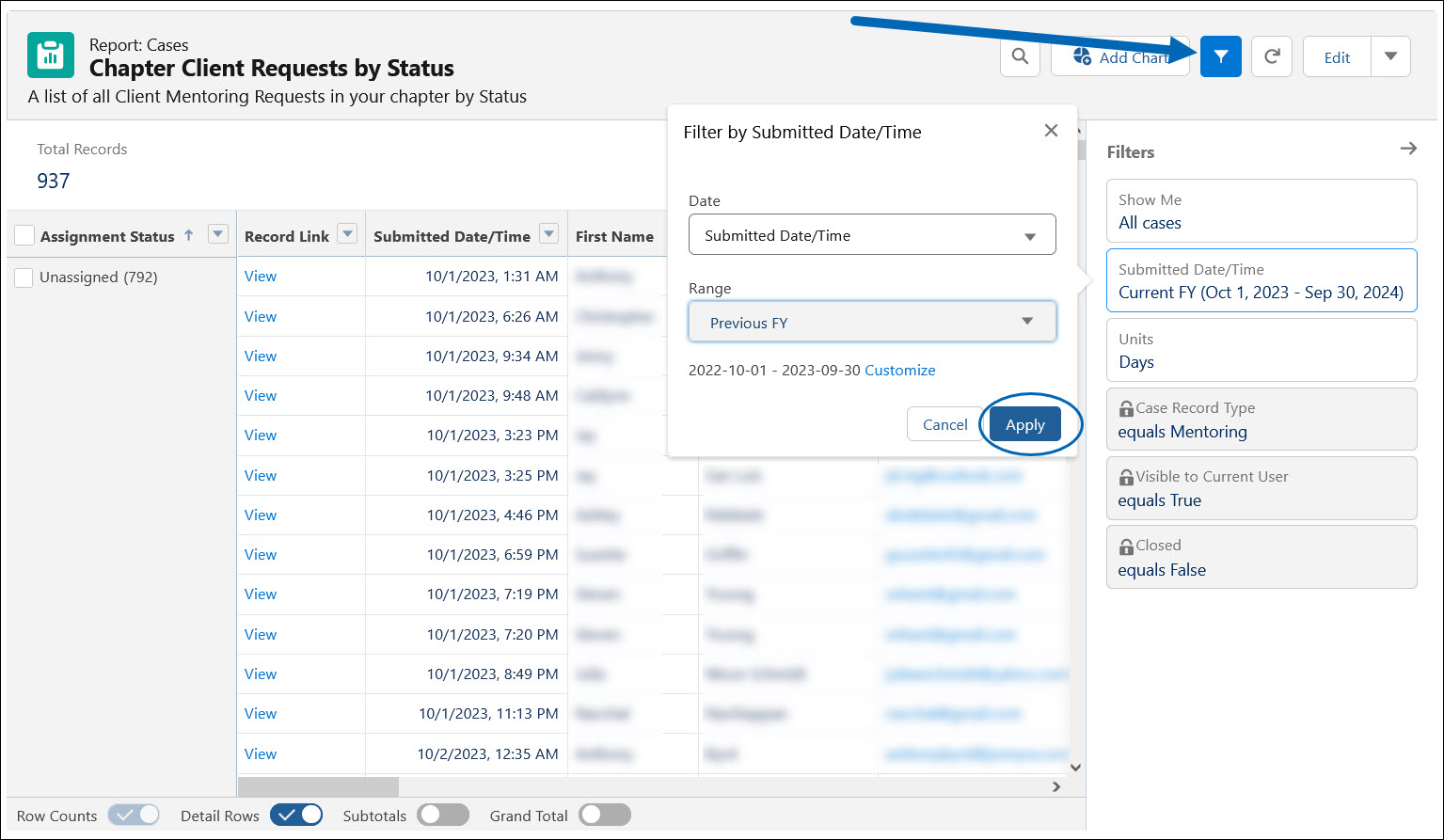The image size is (1444, 840).
Task: Toggle the Detail Rows switch
Action: point(296,815)
